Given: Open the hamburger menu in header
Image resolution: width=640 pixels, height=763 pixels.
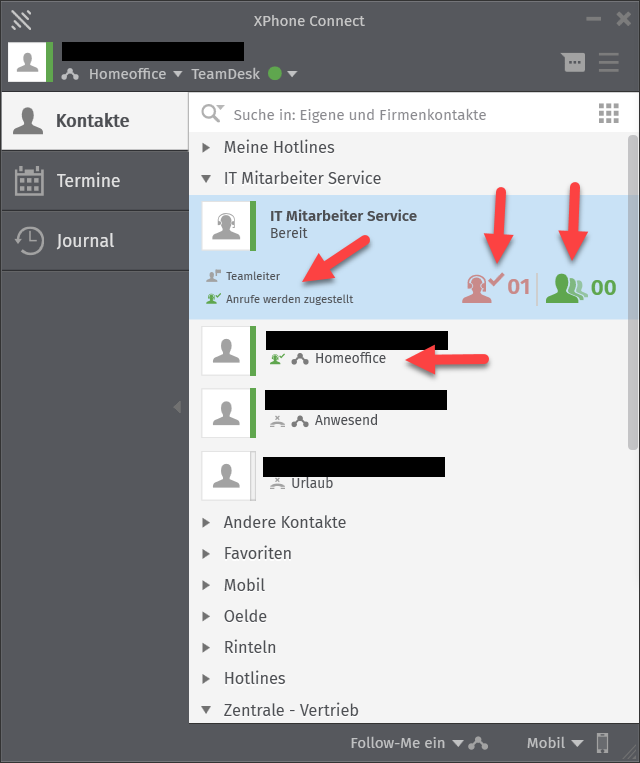Looking at the screenshot, I should [x=609, y=62].
